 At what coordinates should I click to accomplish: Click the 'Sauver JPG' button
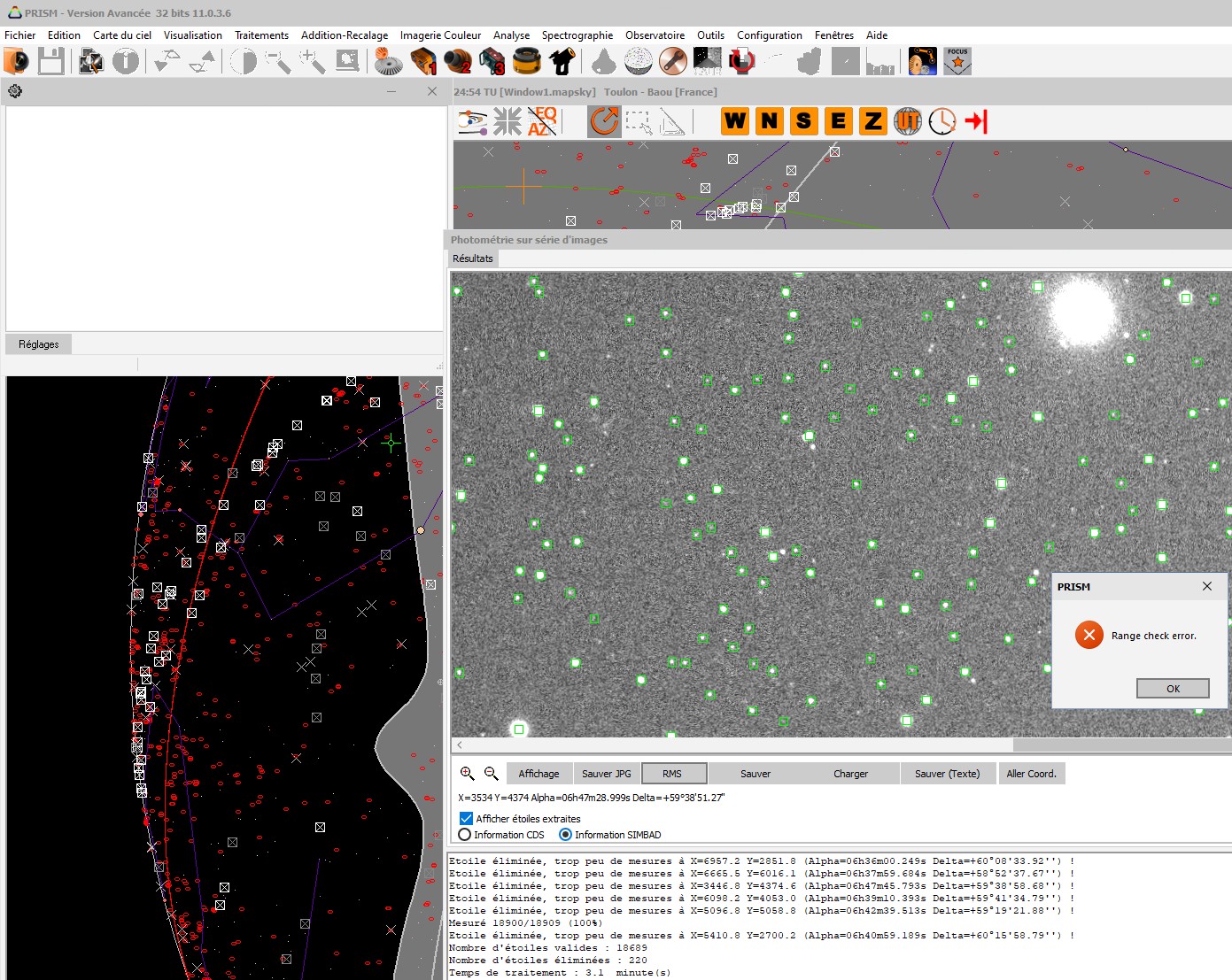607,774
